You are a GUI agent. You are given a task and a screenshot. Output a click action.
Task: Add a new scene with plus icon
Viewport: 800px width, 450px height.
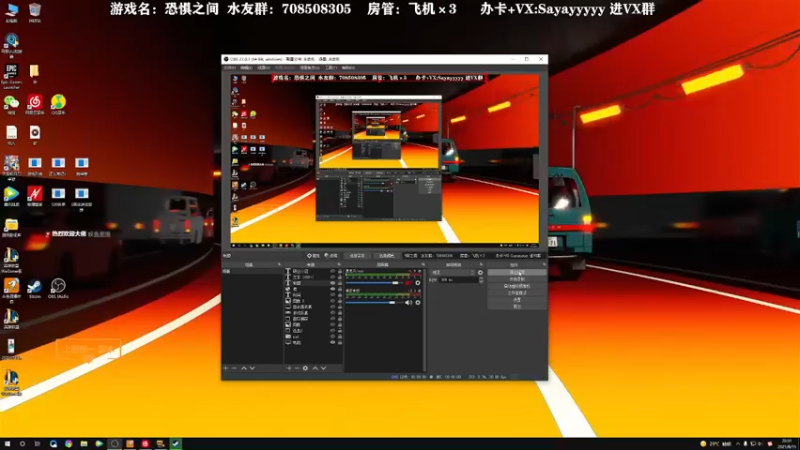click(226, 368)
